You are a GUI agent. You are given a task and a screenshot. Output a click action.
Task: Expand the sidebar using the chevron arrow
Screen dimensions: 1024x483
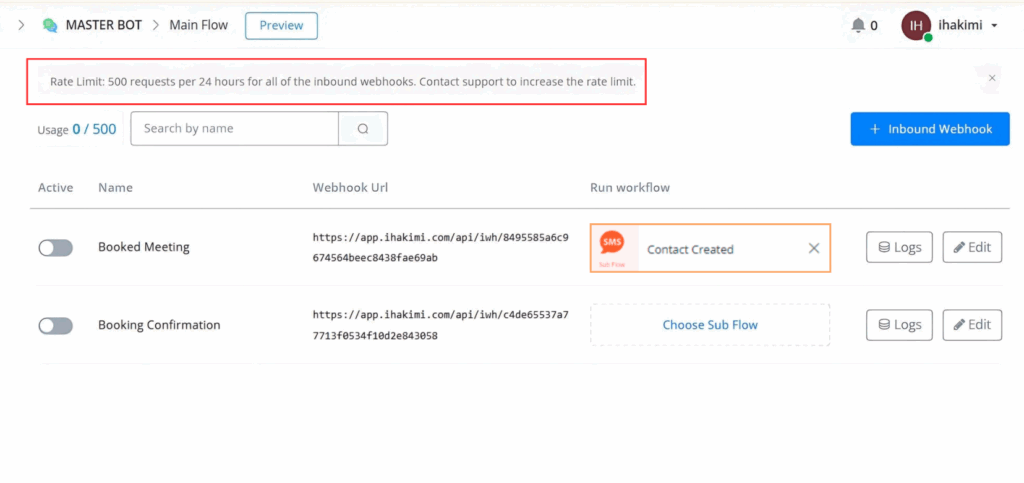(x=21, y=25)
